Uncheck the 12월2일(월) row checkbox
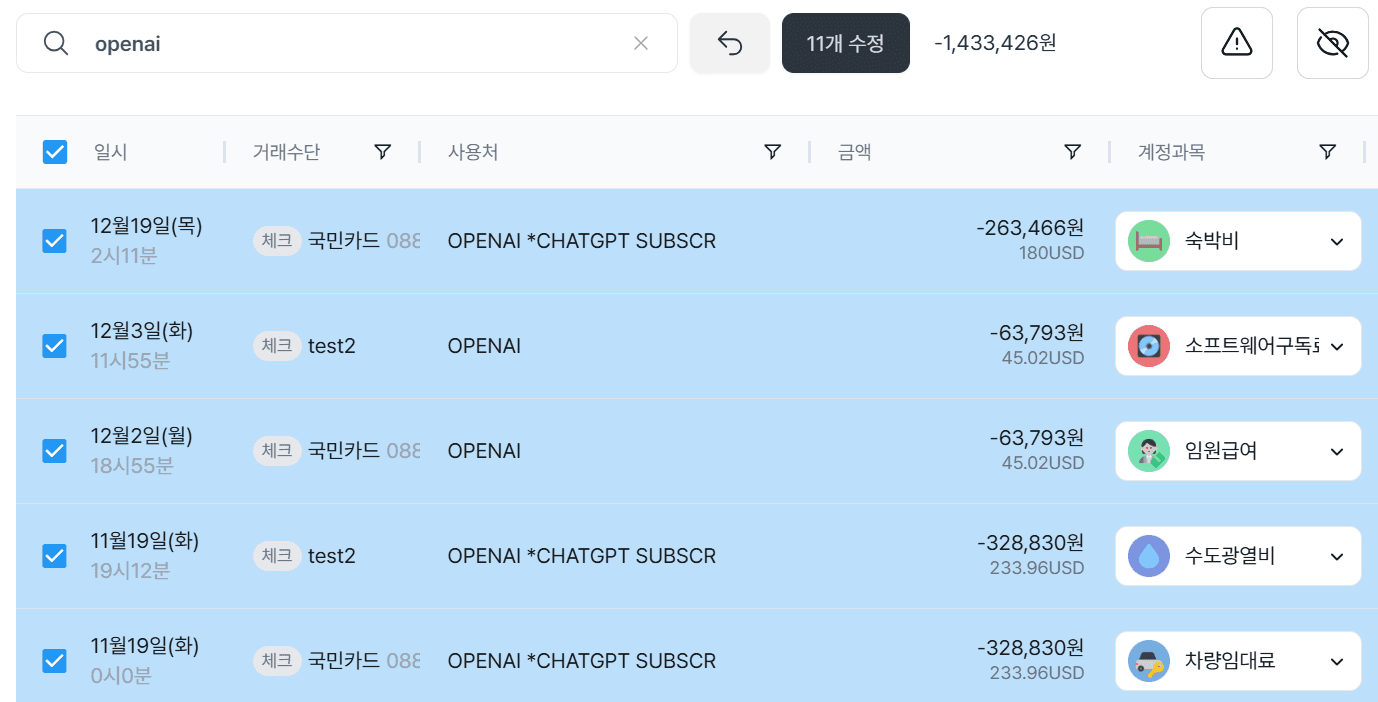 [55, 451]
